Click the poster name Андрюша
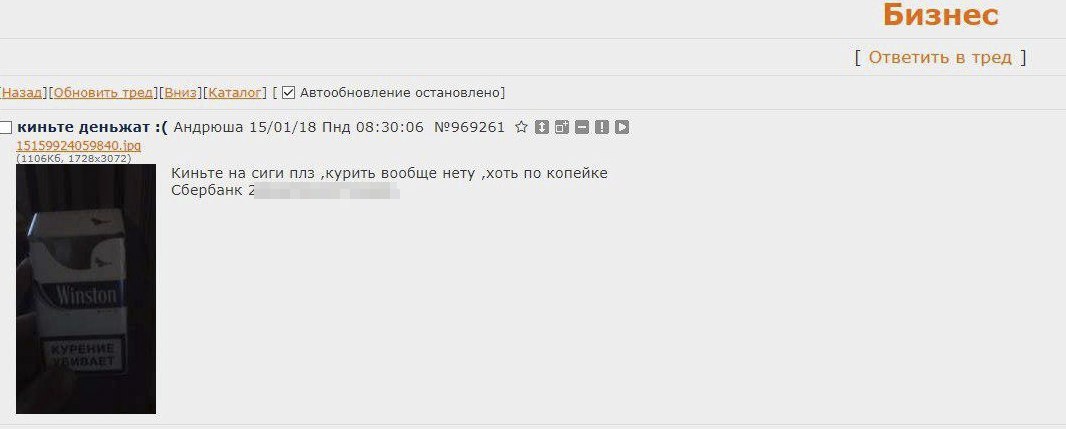The image size is (1066, 429). pos(209,127)
